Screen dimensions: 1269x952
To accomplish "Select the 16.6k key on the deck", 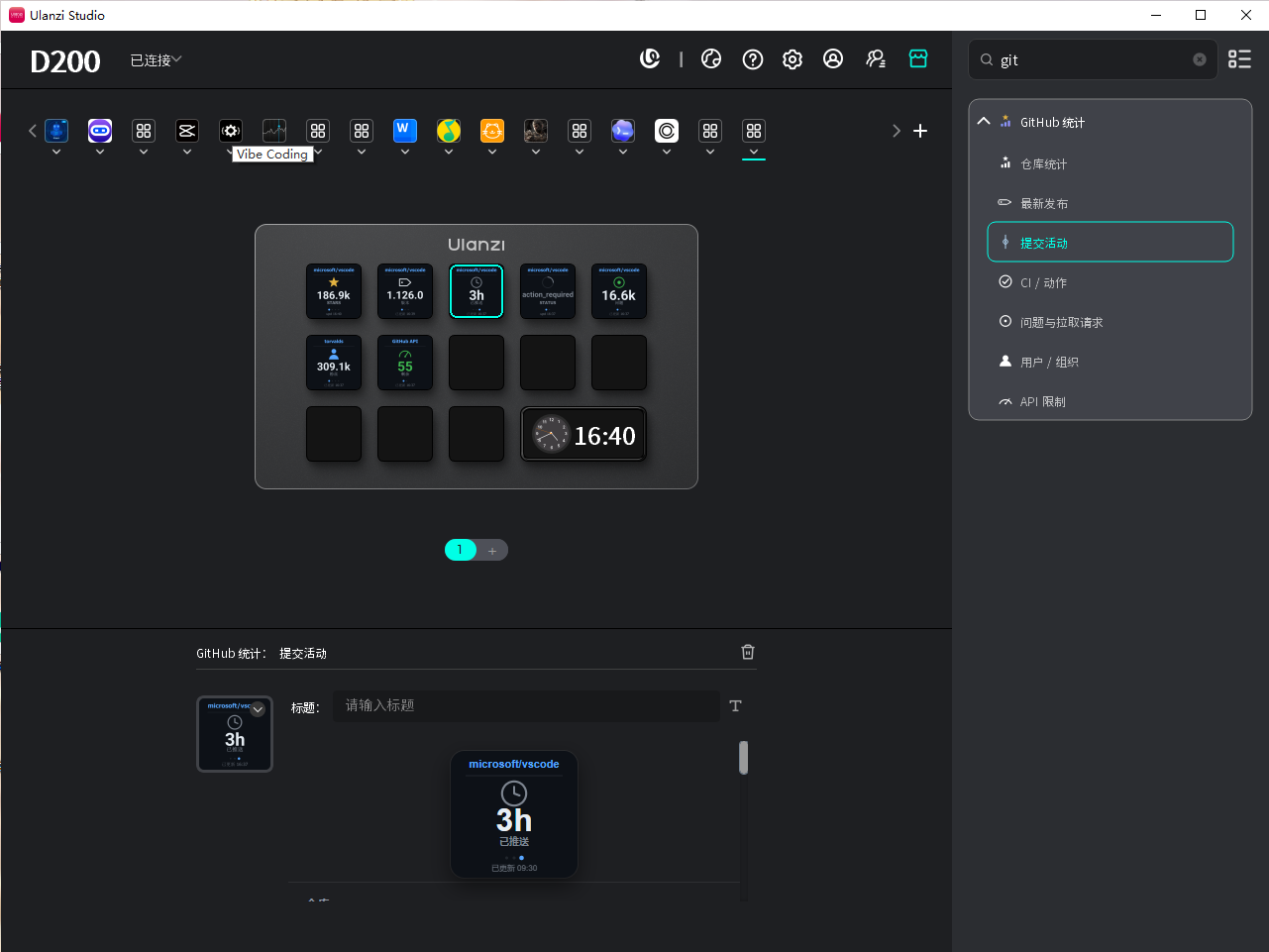I will pyautogui.click(x=619, y=291).
